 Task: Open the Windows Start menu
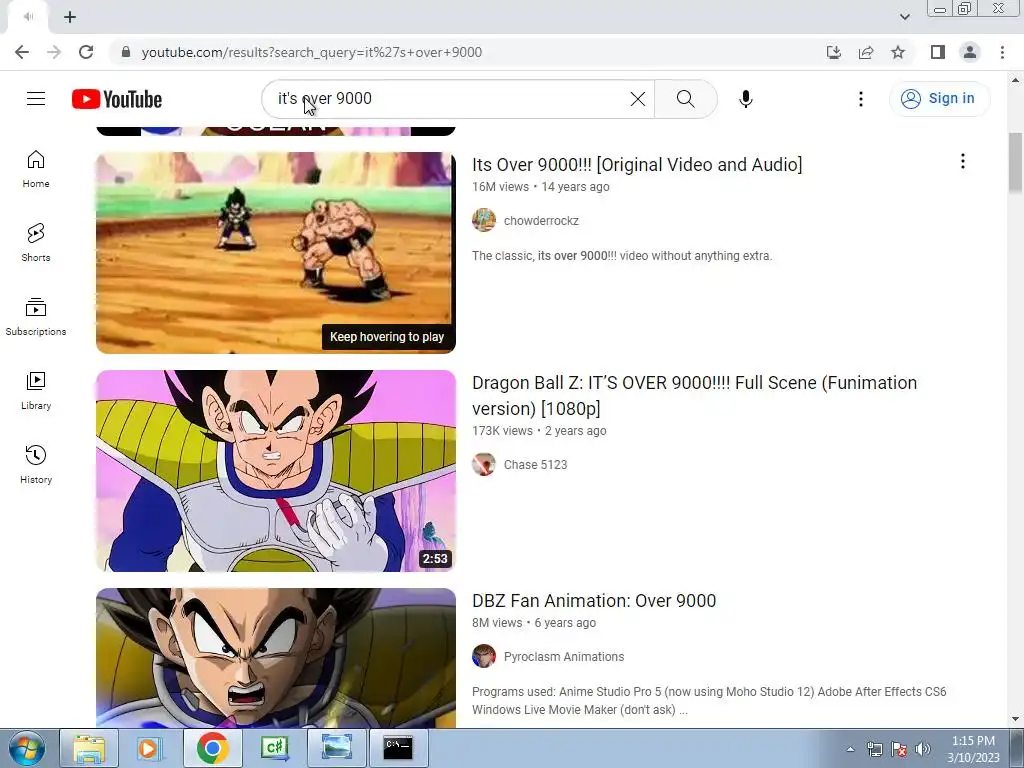[x=26, y=748]
